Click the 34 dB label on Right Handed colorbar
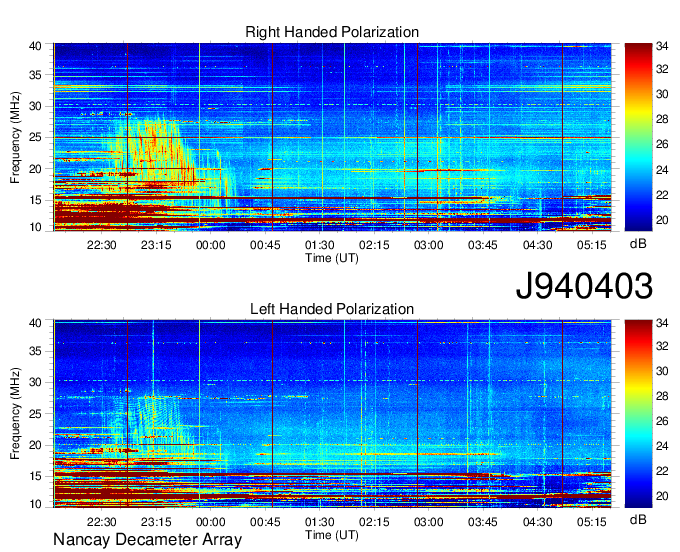 tap(662, 46)
